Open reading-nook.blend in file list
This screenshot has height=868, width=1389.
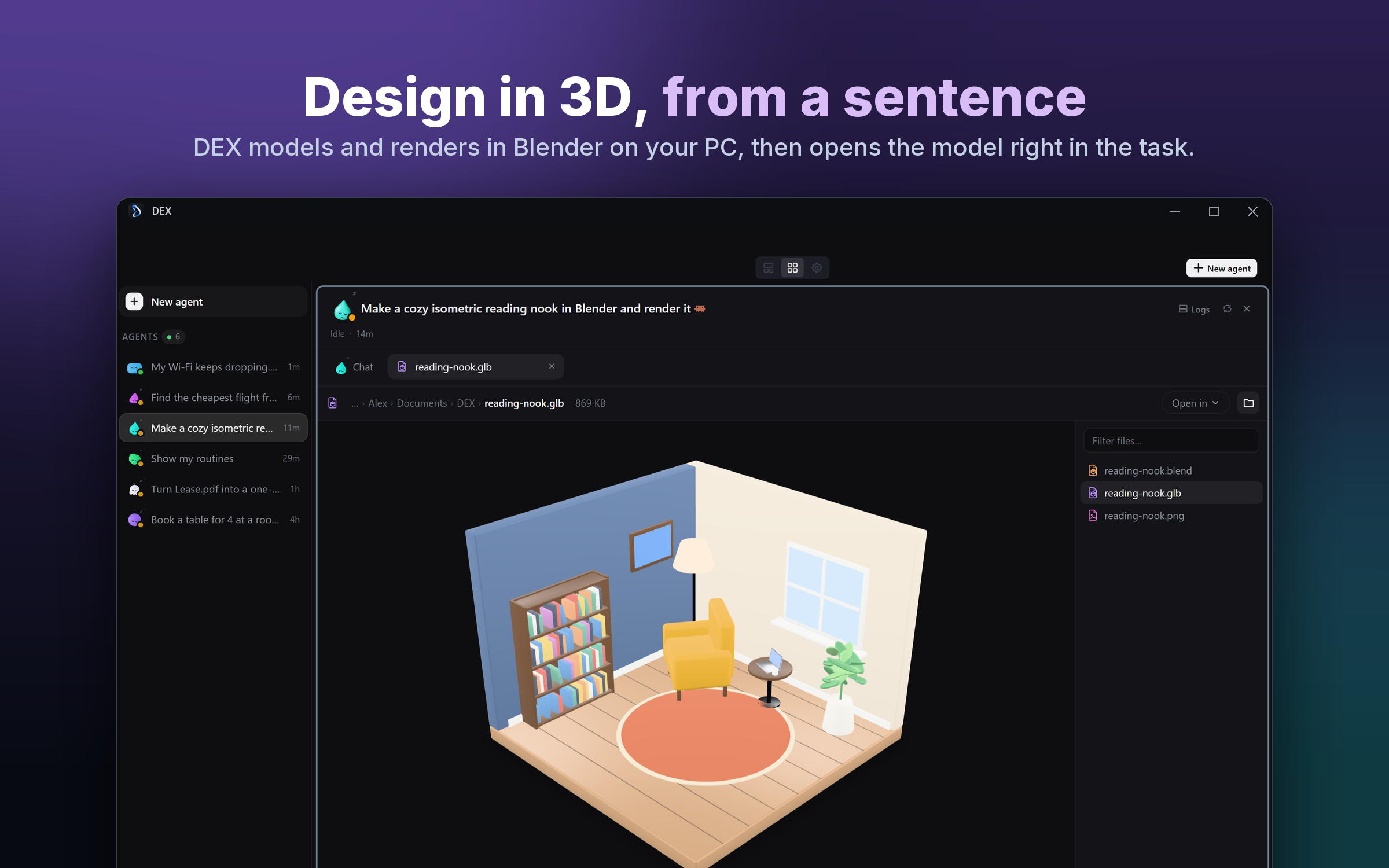click(x=1171, y=470)
